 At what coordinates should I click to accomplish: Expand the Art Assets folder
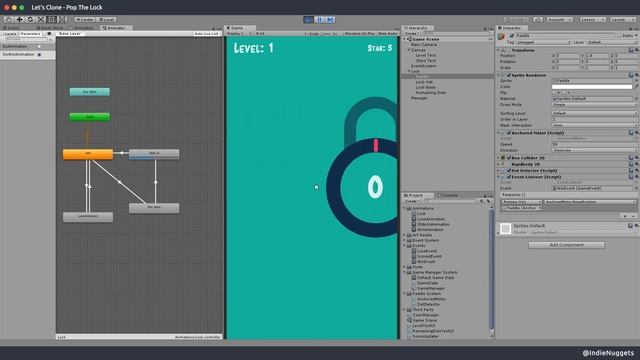tap(404, 235)
